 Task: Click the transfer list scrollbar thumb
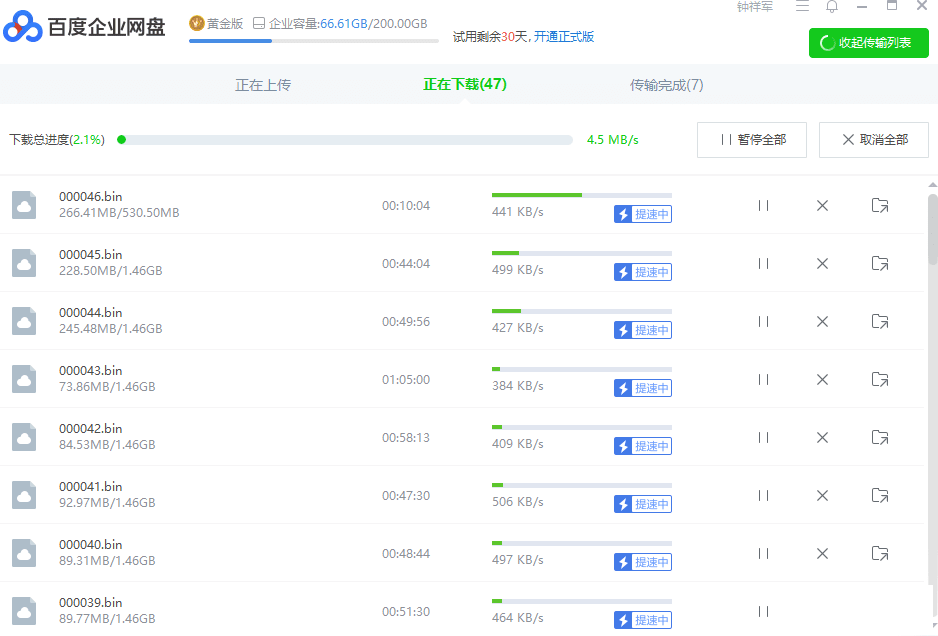tap(933, 229)
